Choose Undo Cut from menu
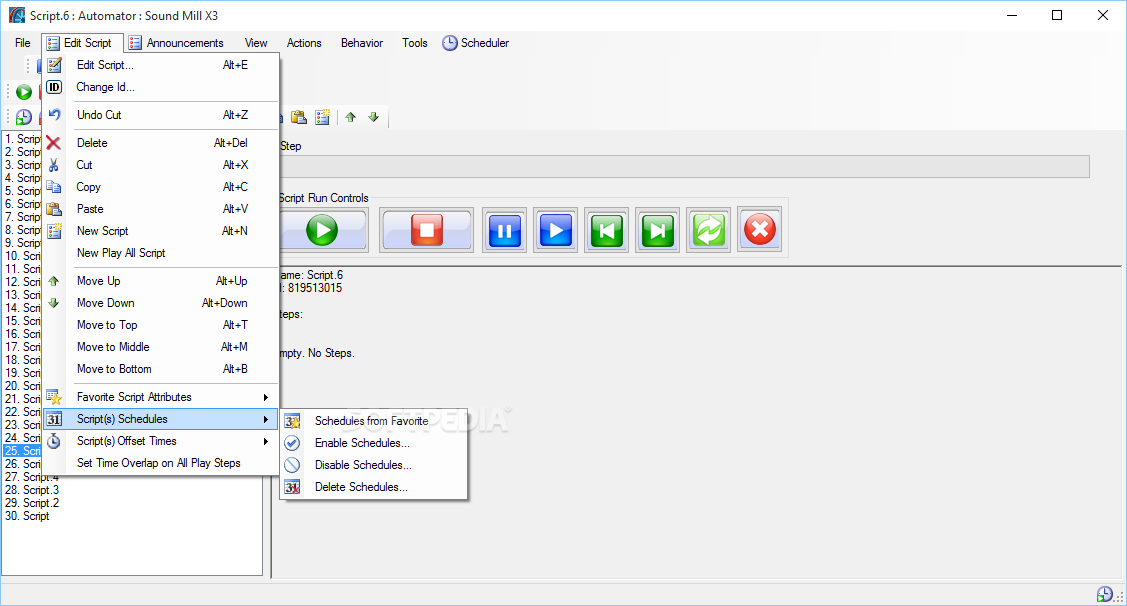 [x=161, y=115]
